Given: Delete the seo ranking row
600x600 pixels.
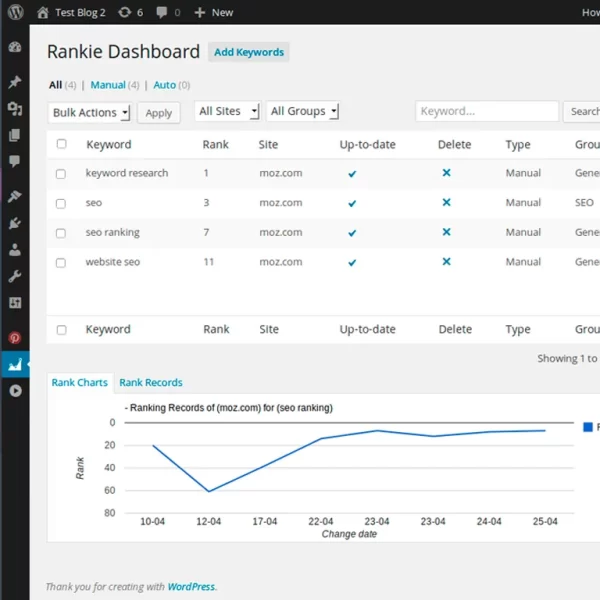Looking at the screenshot, I should tap(446, 232).
